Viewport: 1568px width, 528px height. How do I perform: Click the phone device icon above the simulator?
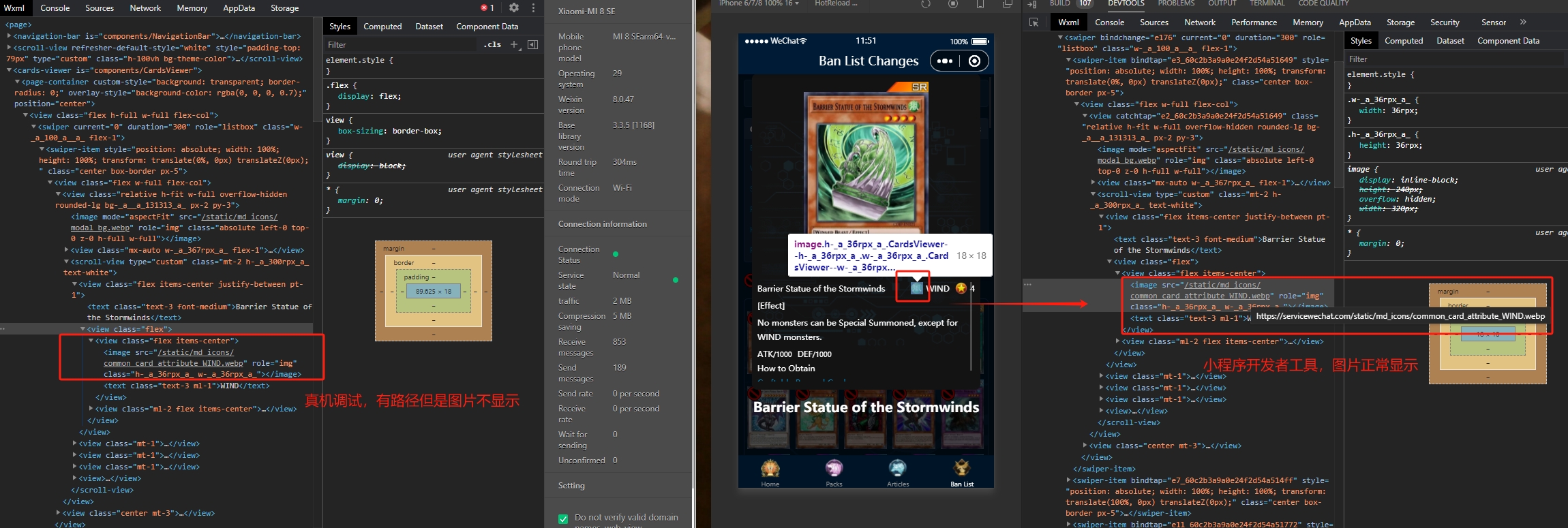(x=980, y=4)
